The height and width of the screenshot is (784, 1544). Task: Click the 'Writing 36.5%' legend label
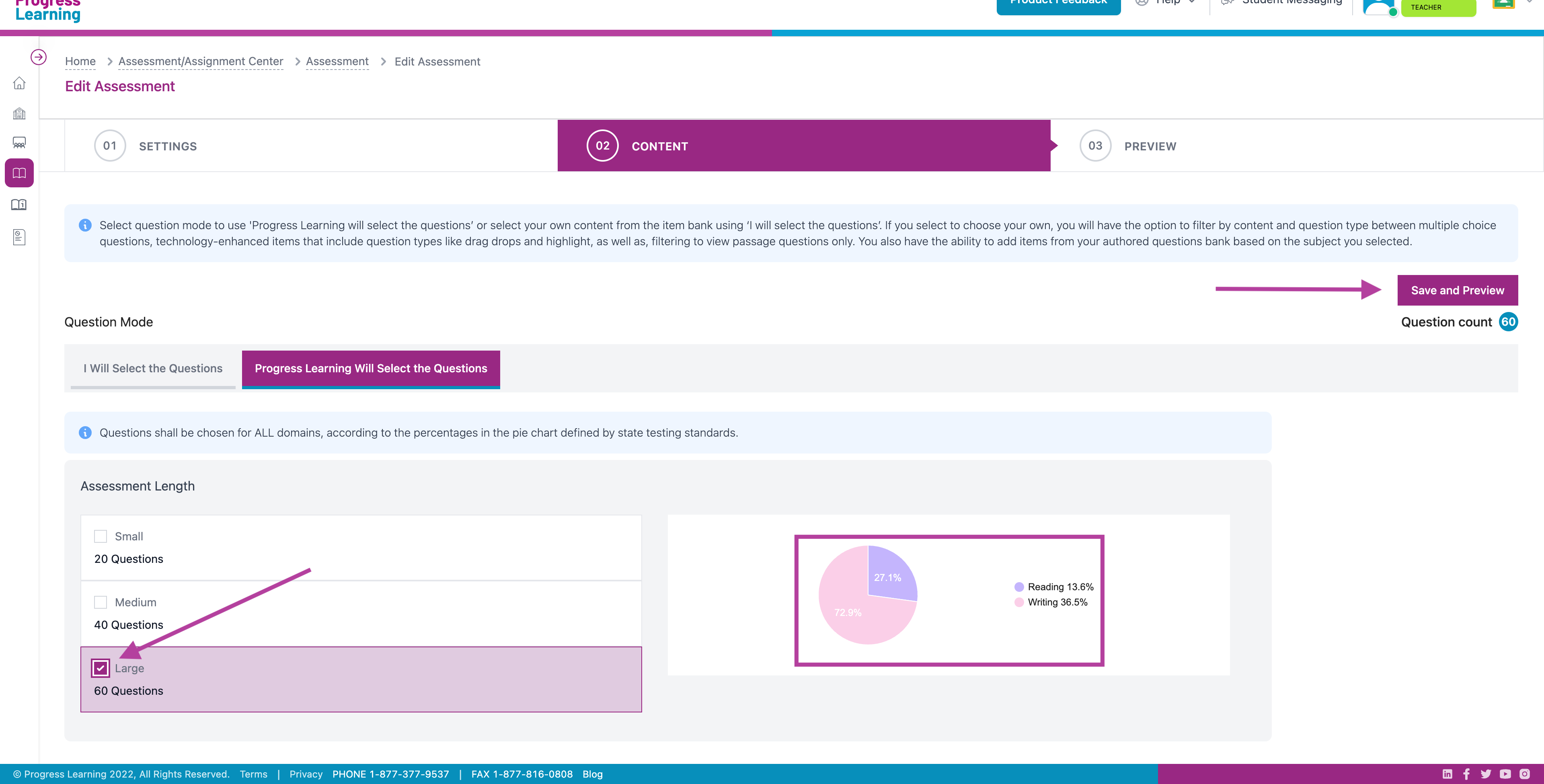point(1058,602)
